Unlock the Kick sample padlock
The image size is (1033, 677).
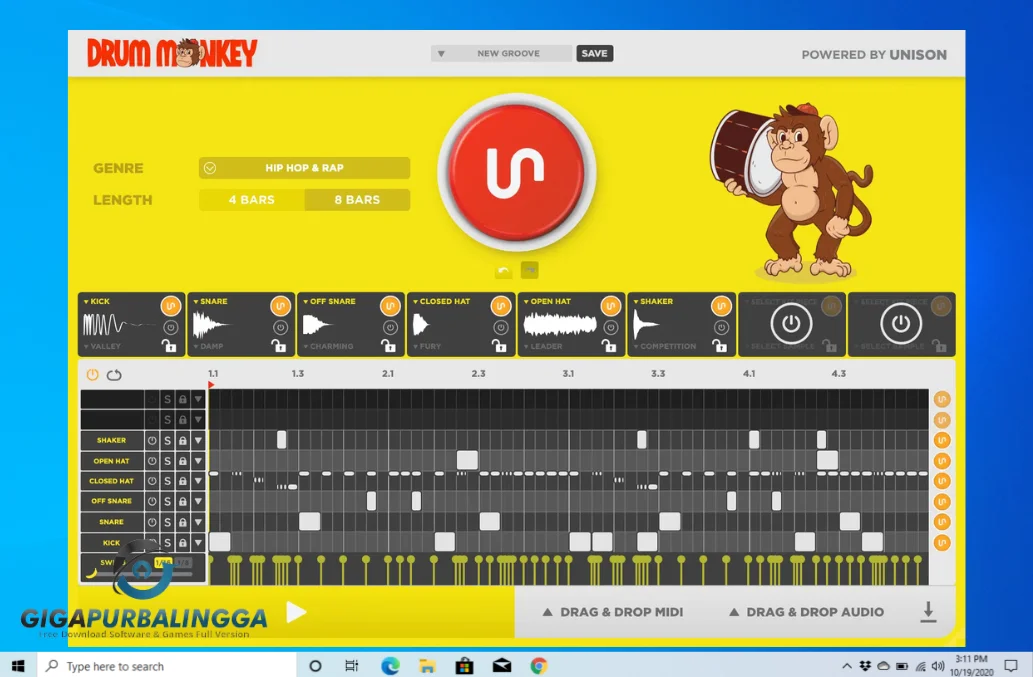point(169,346)
